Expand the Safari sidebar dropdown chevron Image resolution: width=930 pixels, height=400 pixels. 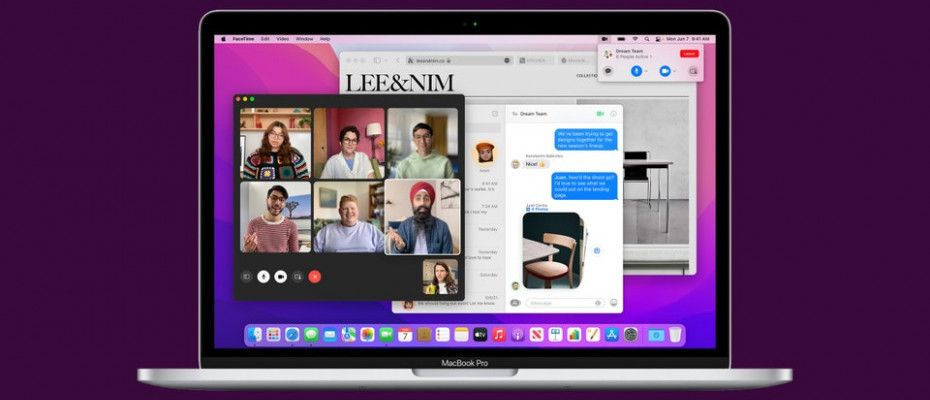[385, 61]
